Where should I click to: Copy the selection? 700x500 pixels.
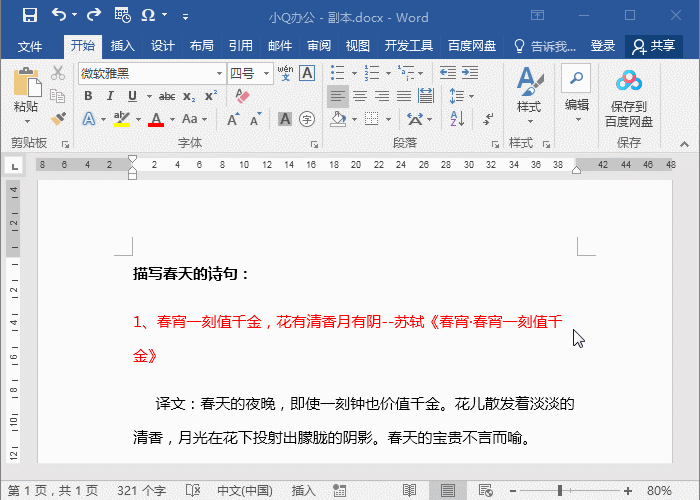tap(58, 96)
